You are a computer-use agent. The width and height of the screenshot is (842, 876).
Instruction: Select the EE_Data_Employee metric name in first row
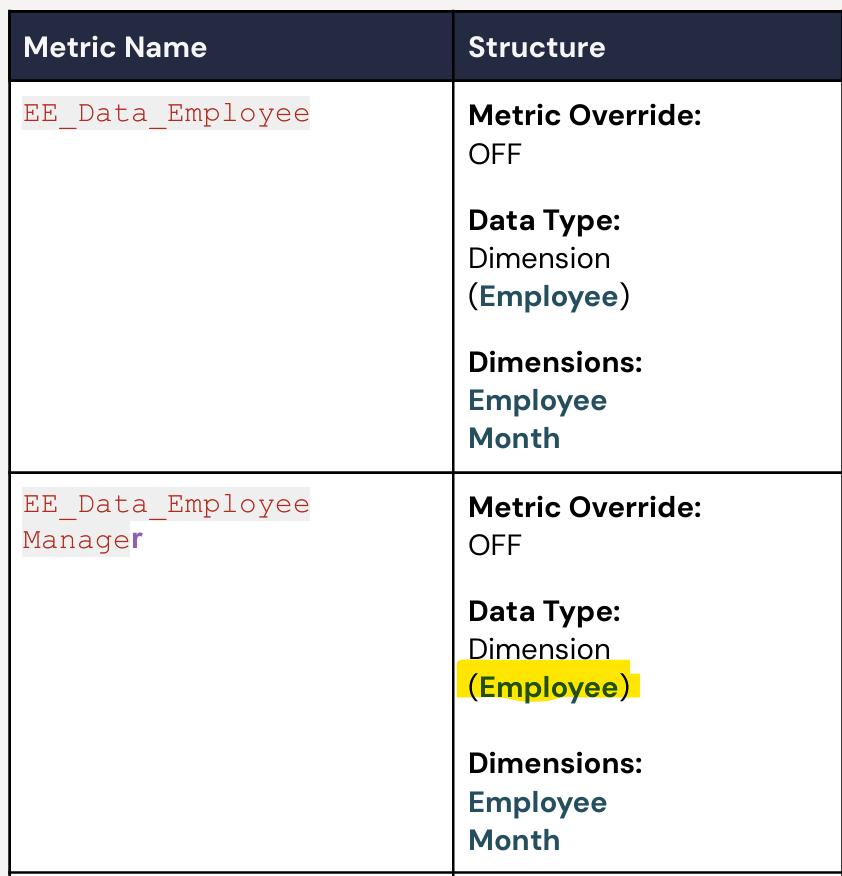click(x=166, y=113)
